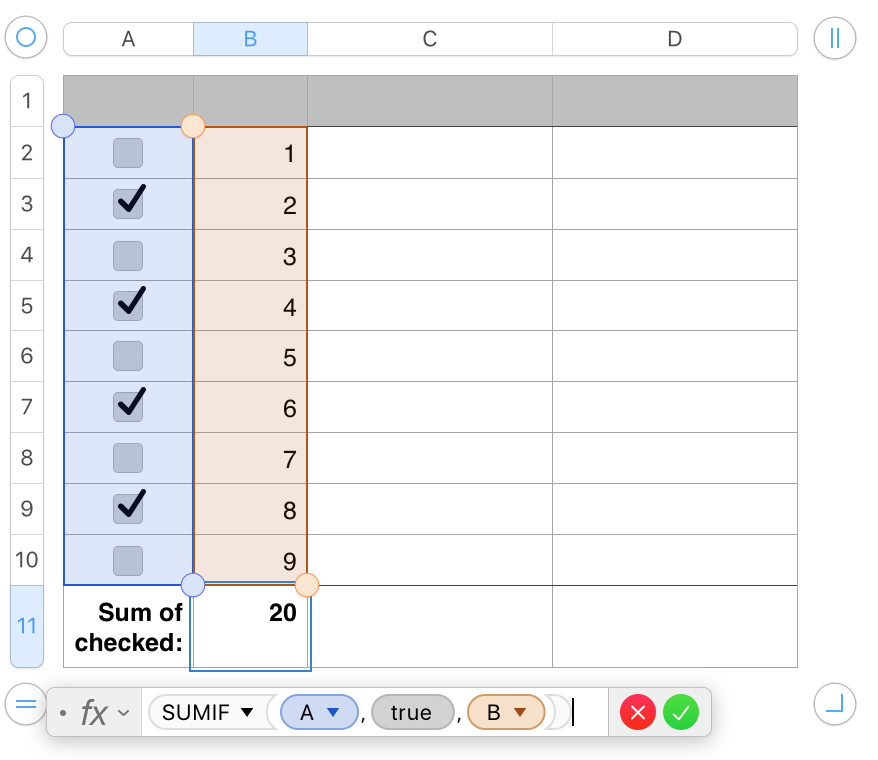
Task: Open the SUMIF function dropdown arrow
Action: [x=247, y=713]
